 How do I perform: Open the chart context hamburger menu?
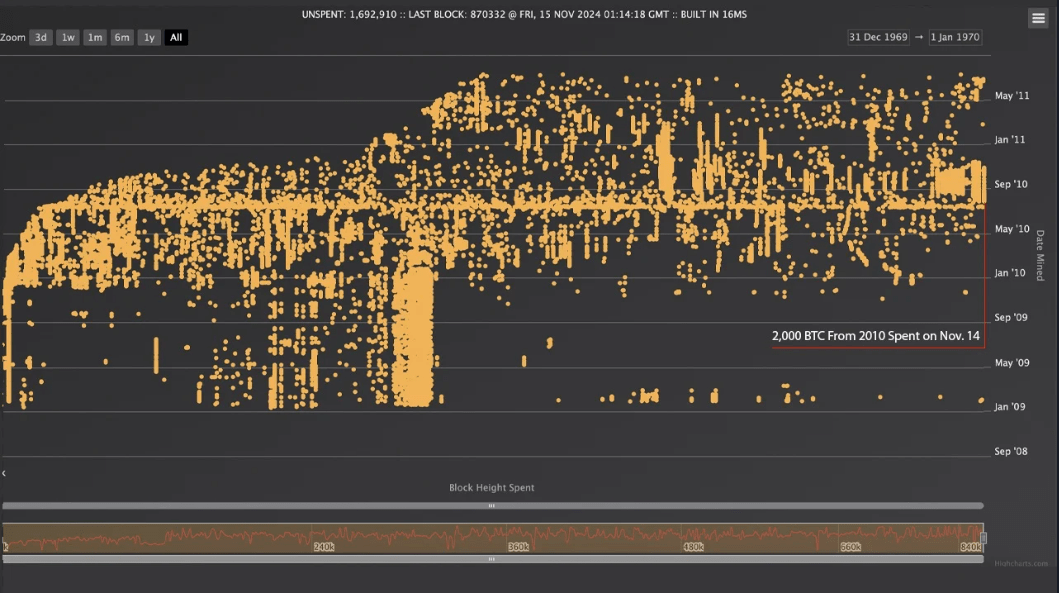[1038, 18]
